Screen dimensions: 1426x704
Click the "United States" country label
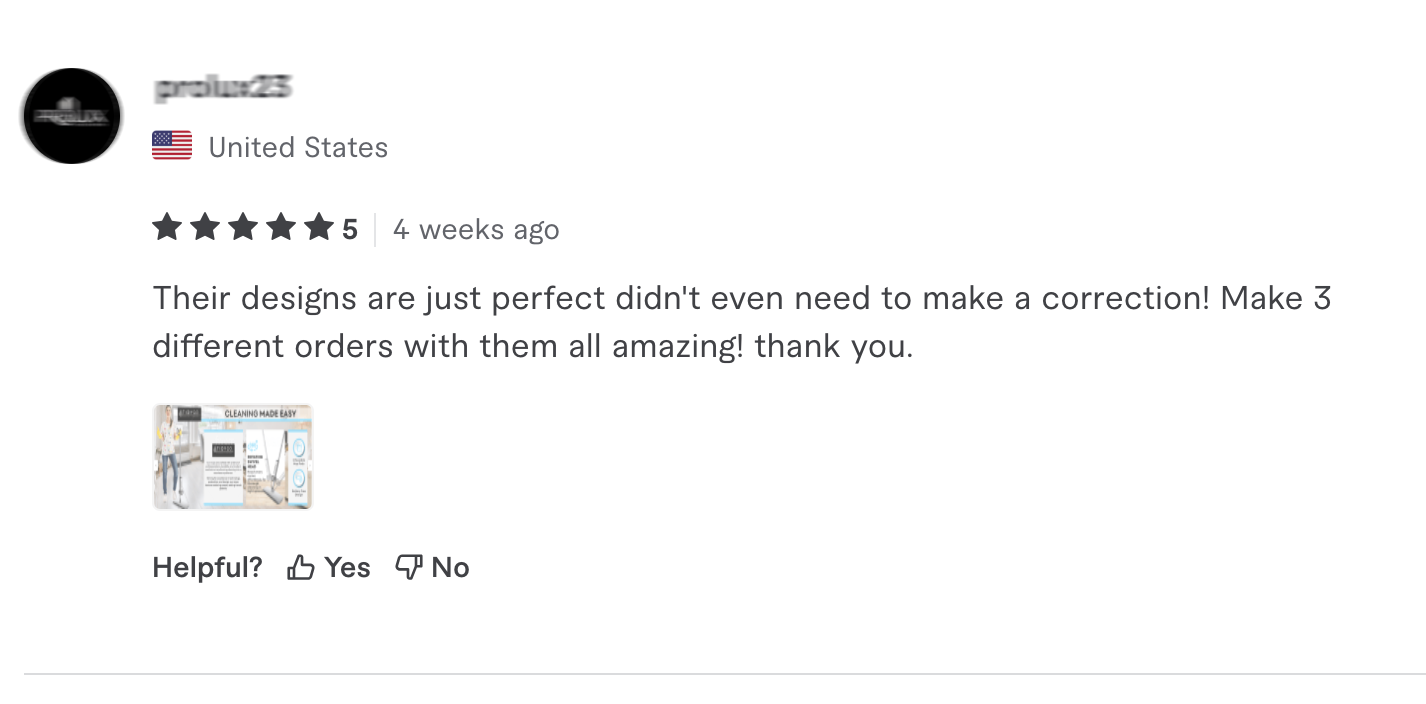click(298, 148)
